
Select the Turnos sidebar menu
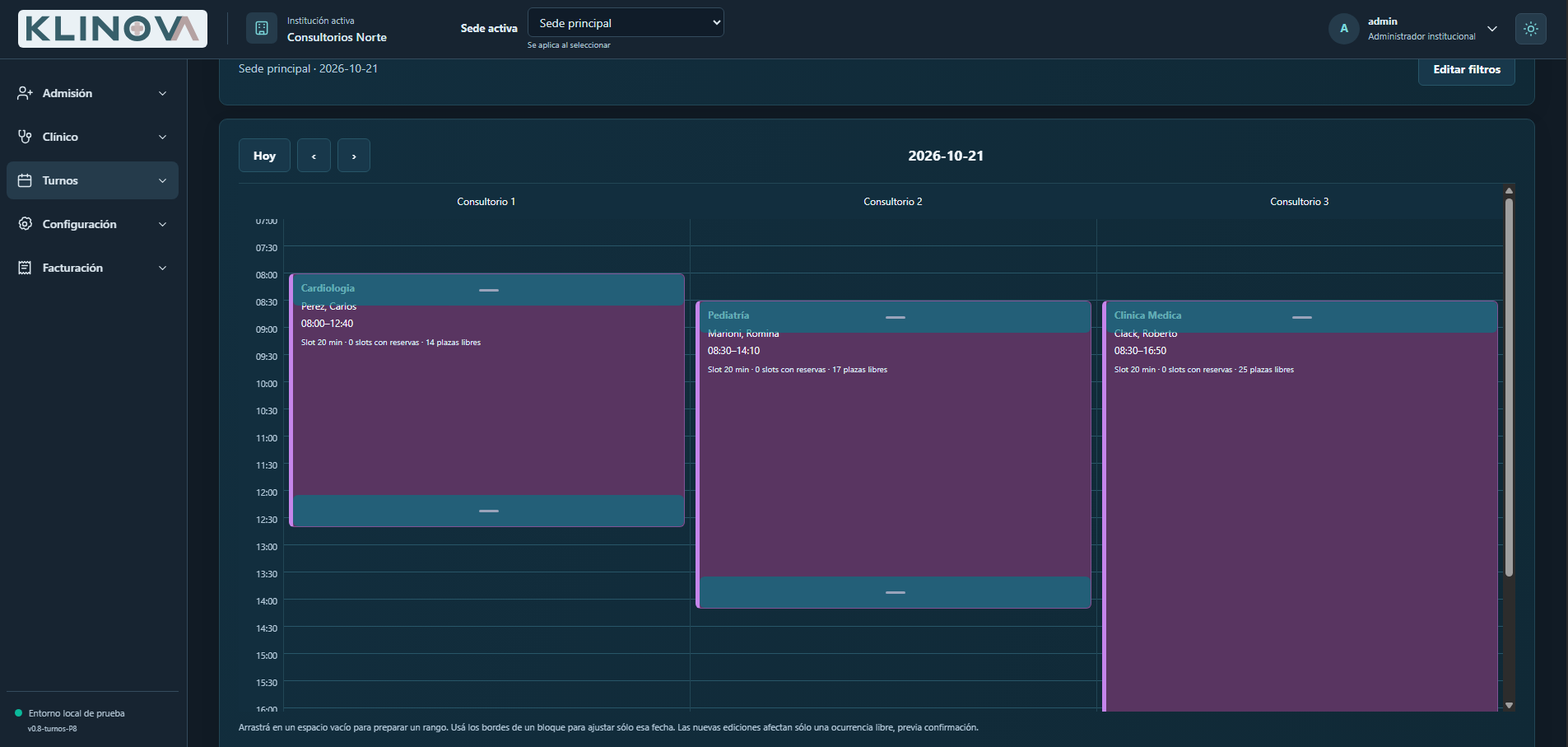92,180
